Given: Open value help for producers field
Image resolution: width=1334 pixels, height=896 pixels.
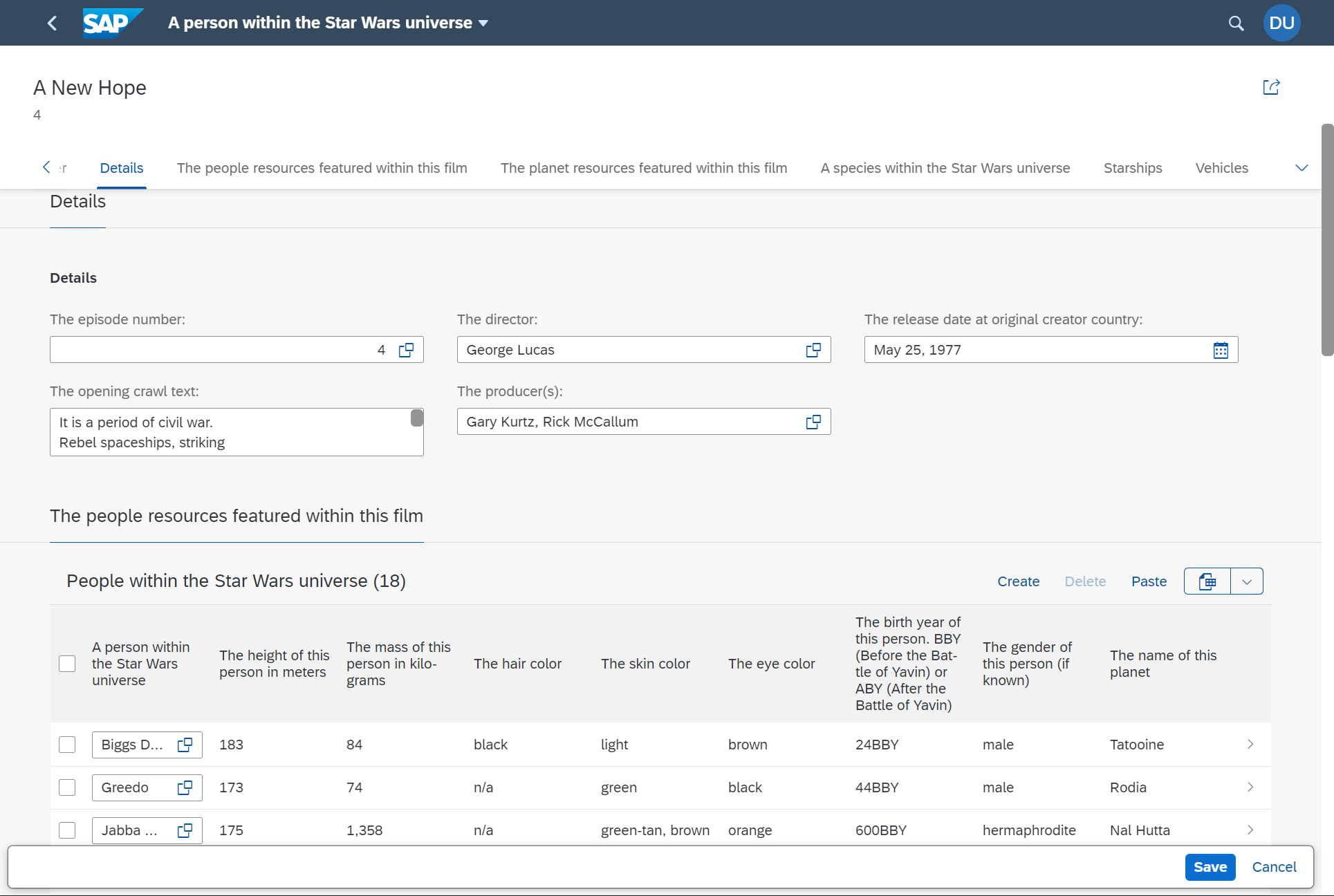Looking at the screenshot, I should tap(813, 422).
